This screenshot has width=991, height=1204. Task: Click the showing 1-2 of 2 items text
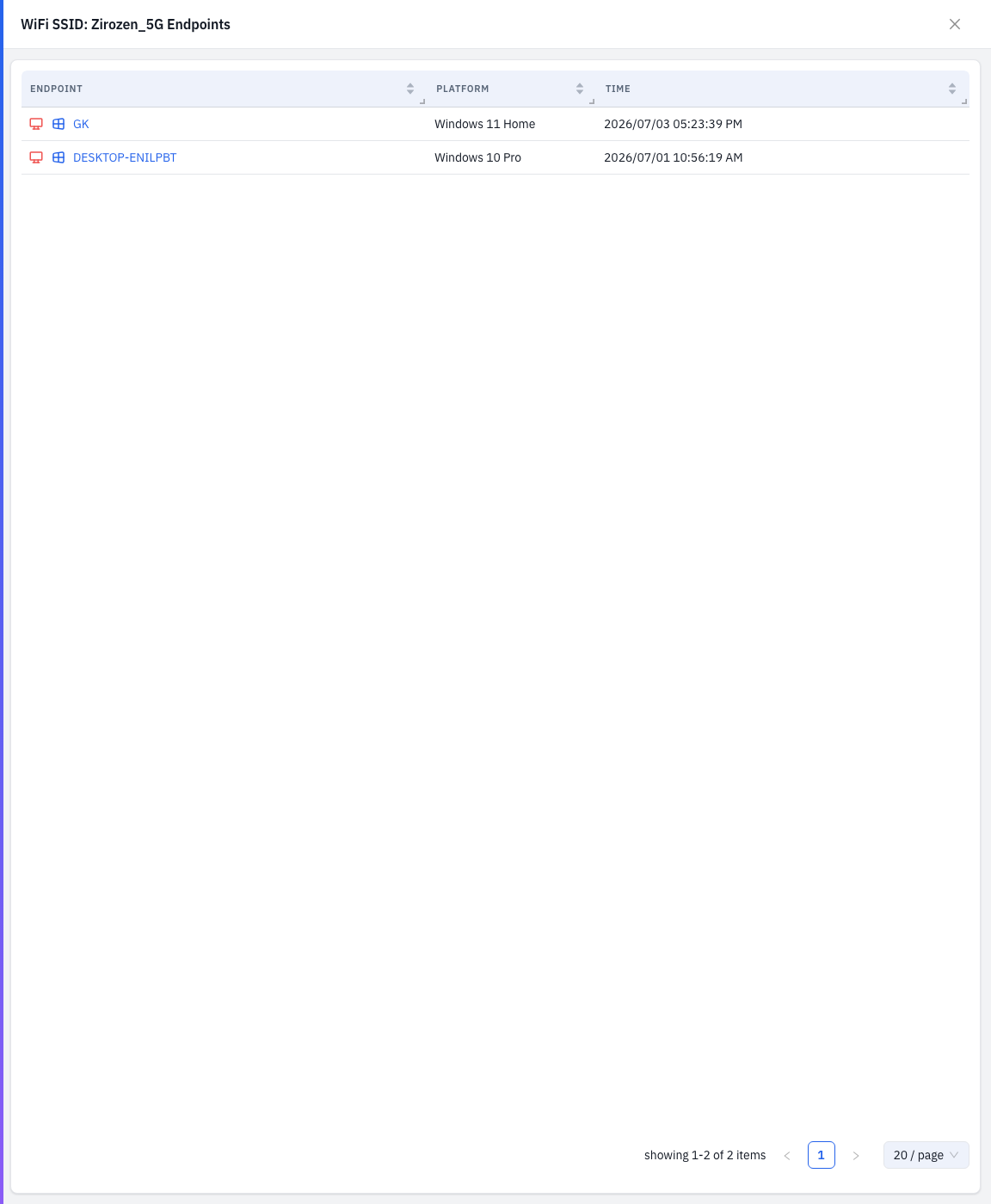(705, 1155)
